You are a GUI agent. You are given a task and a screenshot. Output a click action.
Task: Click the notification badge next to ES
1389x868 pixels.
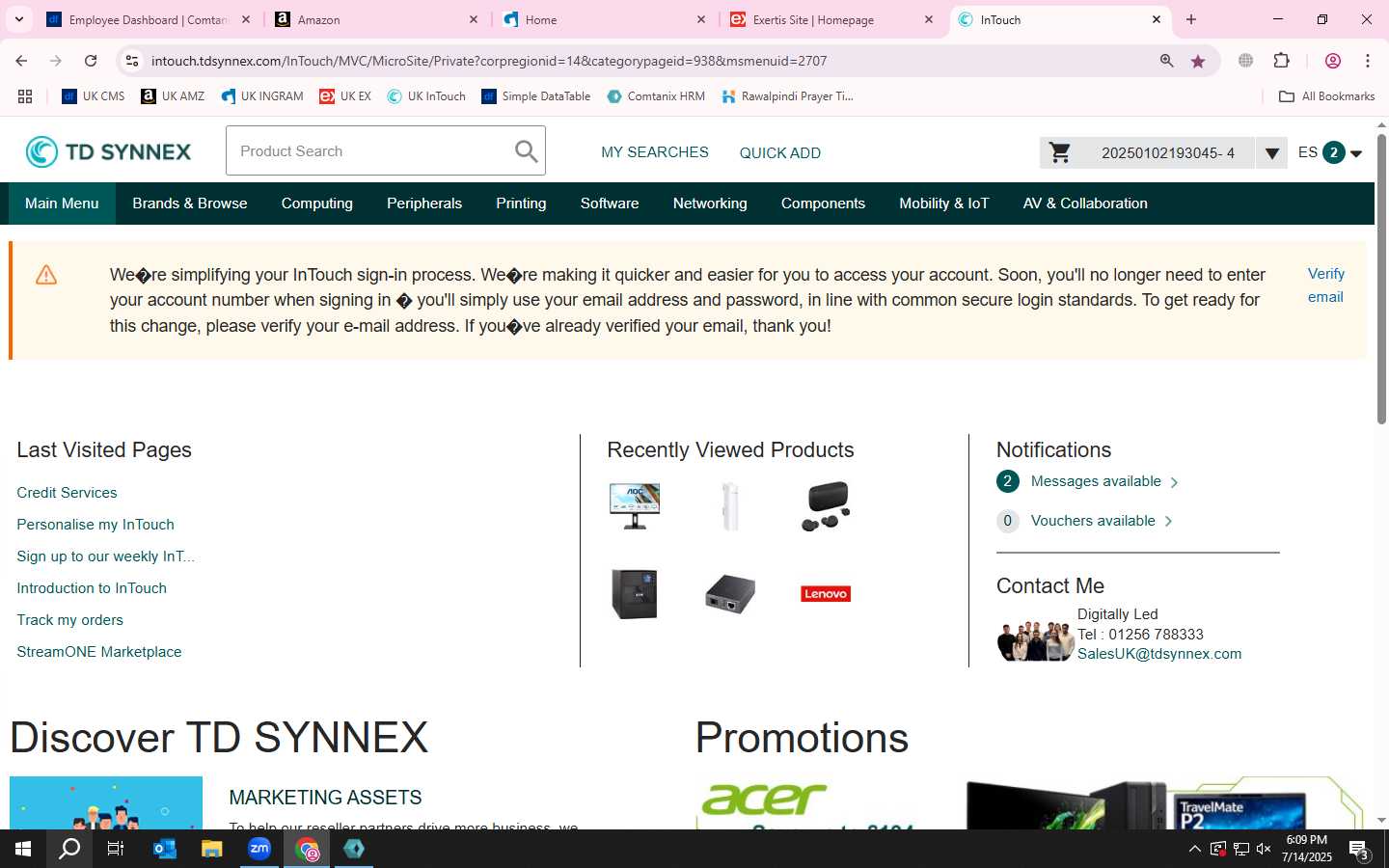[x=1334, y=152]
